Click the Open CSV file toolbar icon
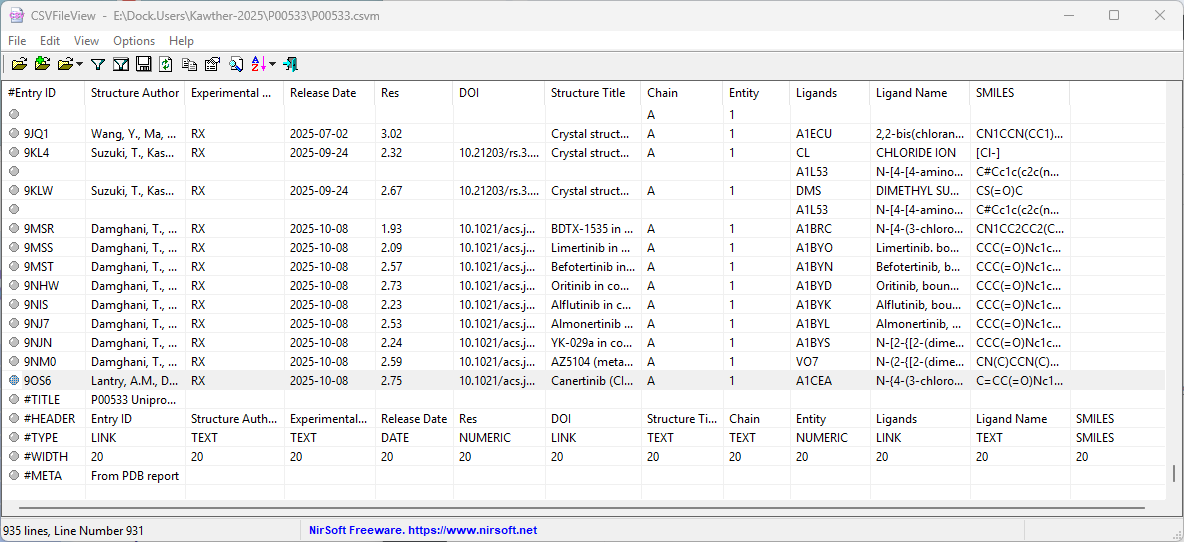The image size is (1184, 542). pos(19,65)
